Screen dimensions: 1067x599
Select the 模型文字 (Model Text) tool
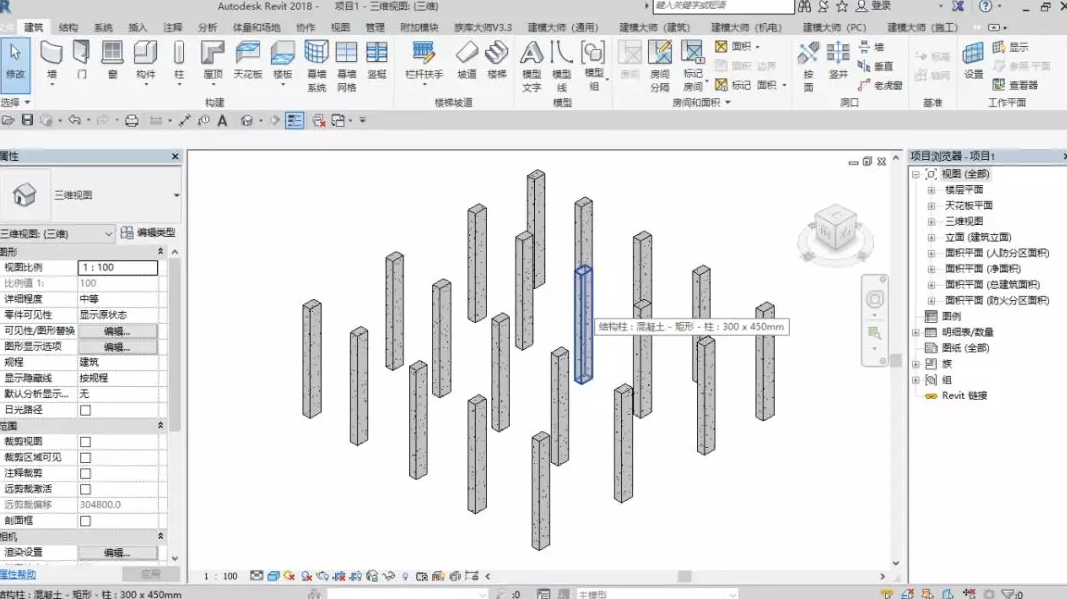coord(531,65)
